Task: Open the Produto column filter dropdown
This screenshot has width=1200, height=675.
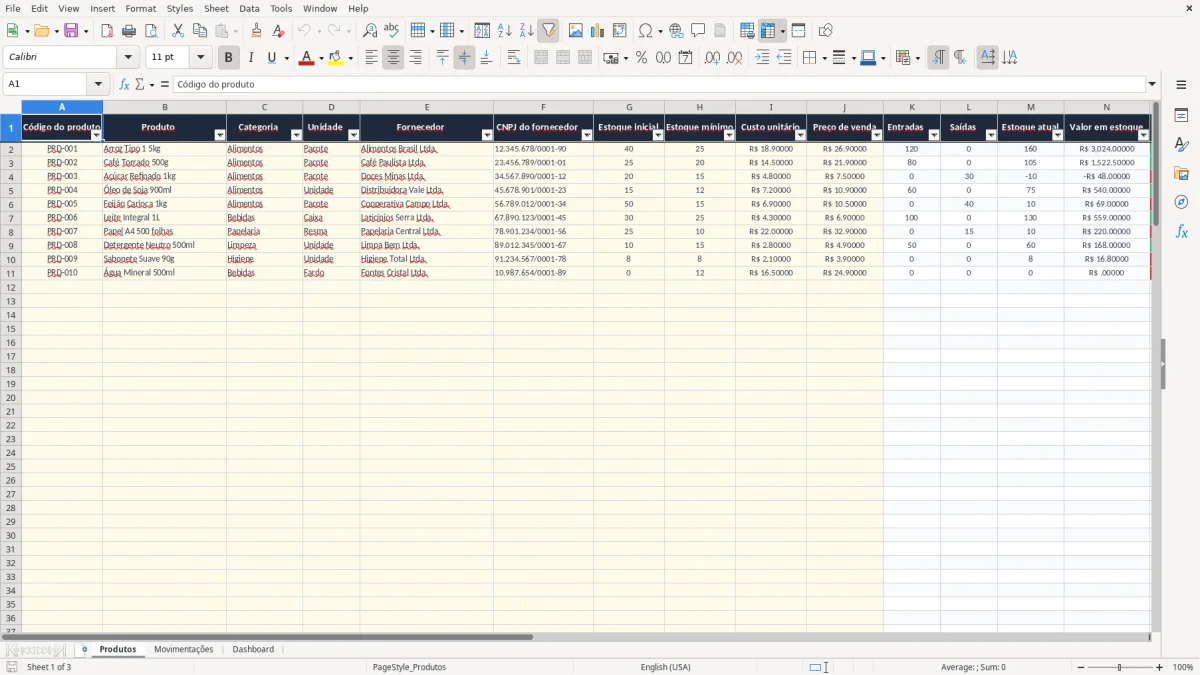Action: coord(220,135)
